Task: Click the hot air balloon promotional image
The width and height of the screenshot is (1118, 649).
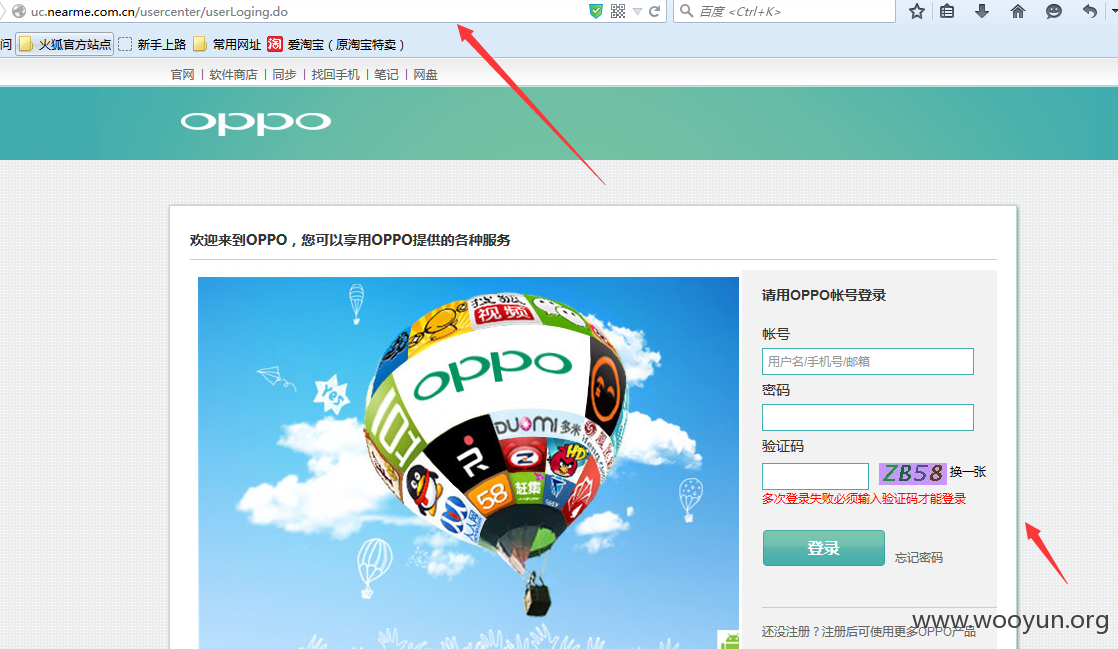Action: tap(468, 462)
